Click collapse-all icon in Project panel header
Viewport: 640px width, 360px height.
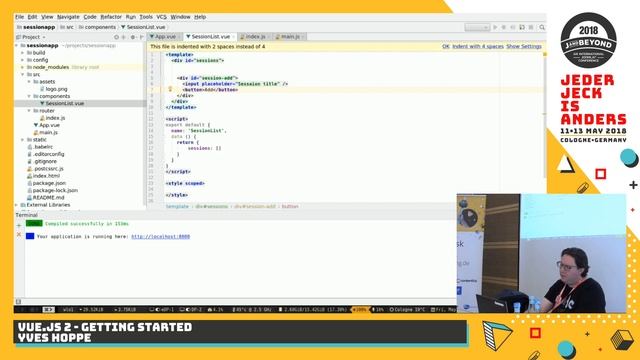point(124,37)
